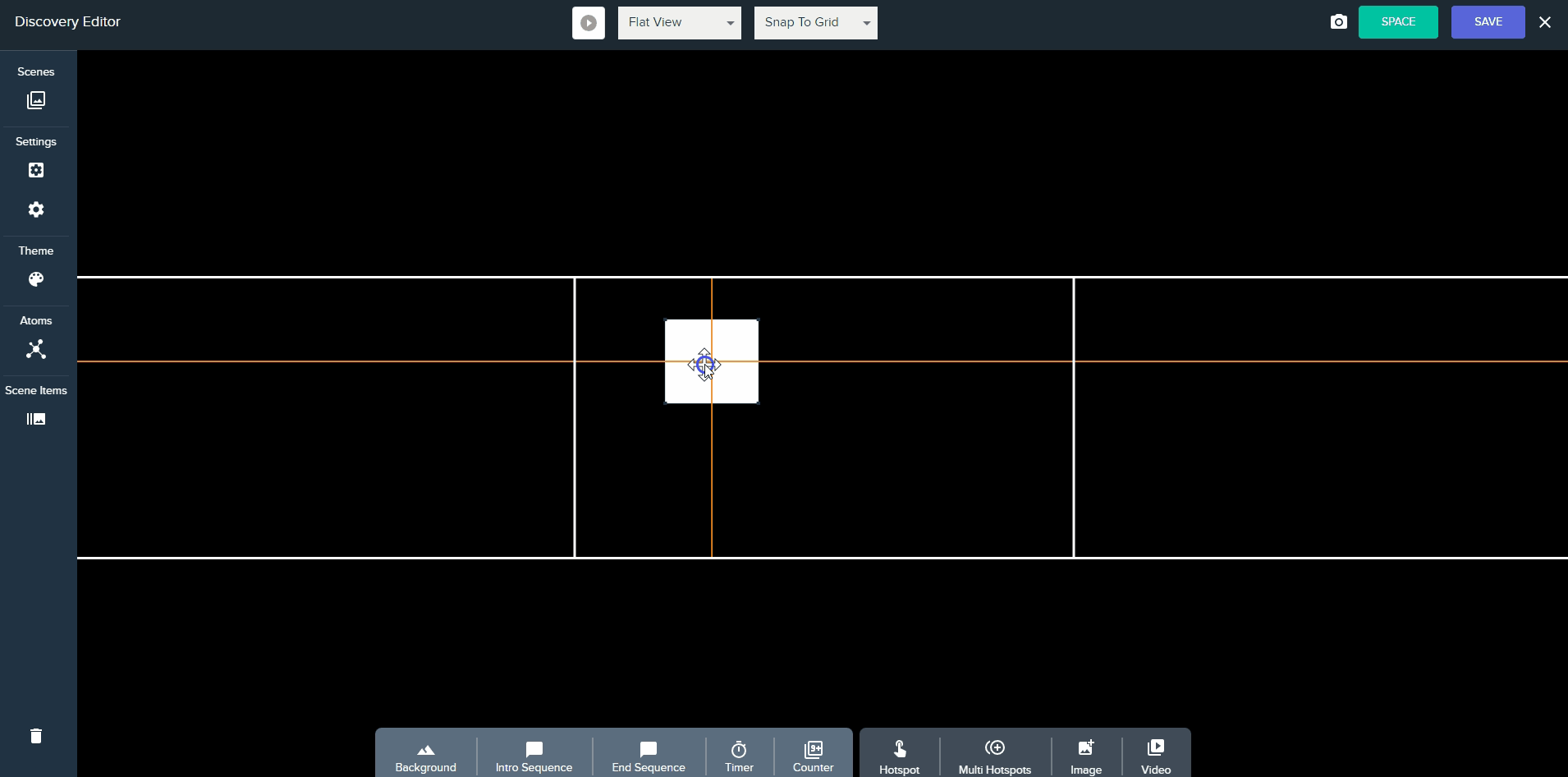Open the Atoms network icon

(36, 349)
